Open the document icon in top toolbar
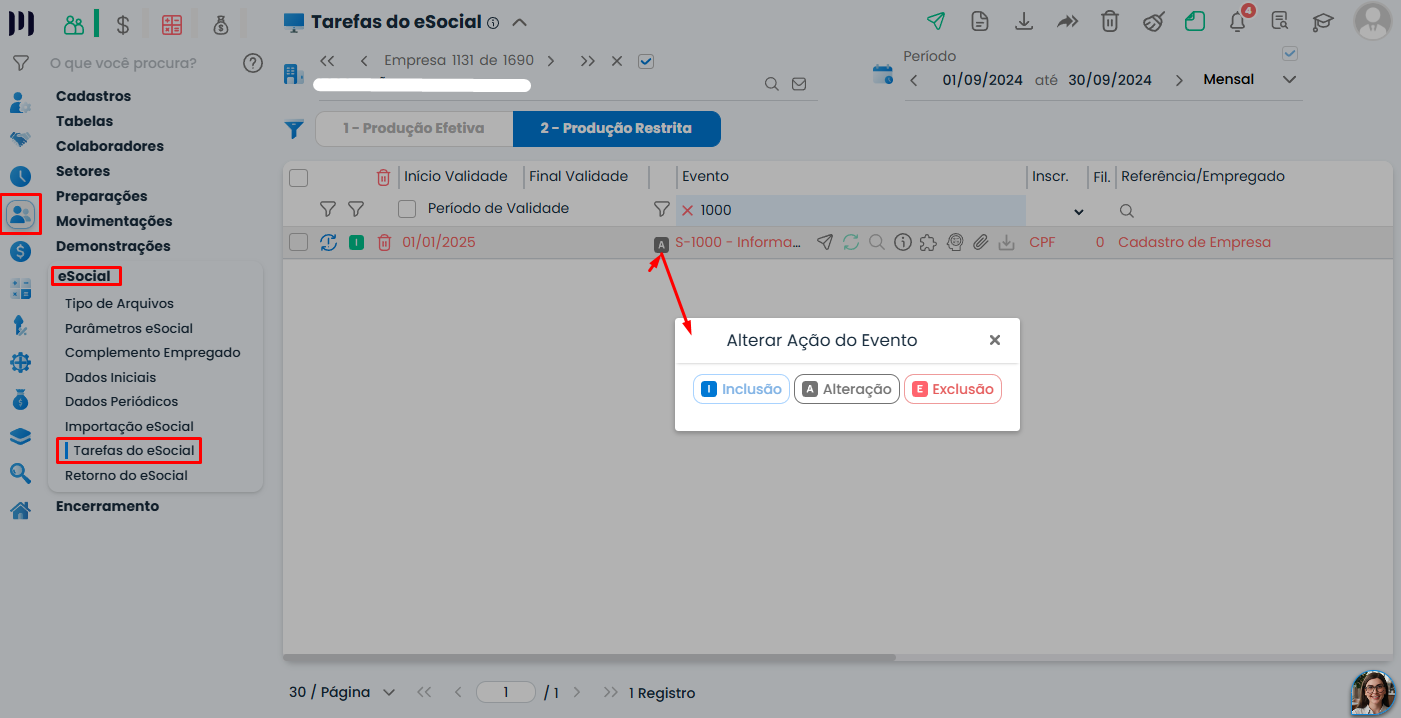 [980, 21]
